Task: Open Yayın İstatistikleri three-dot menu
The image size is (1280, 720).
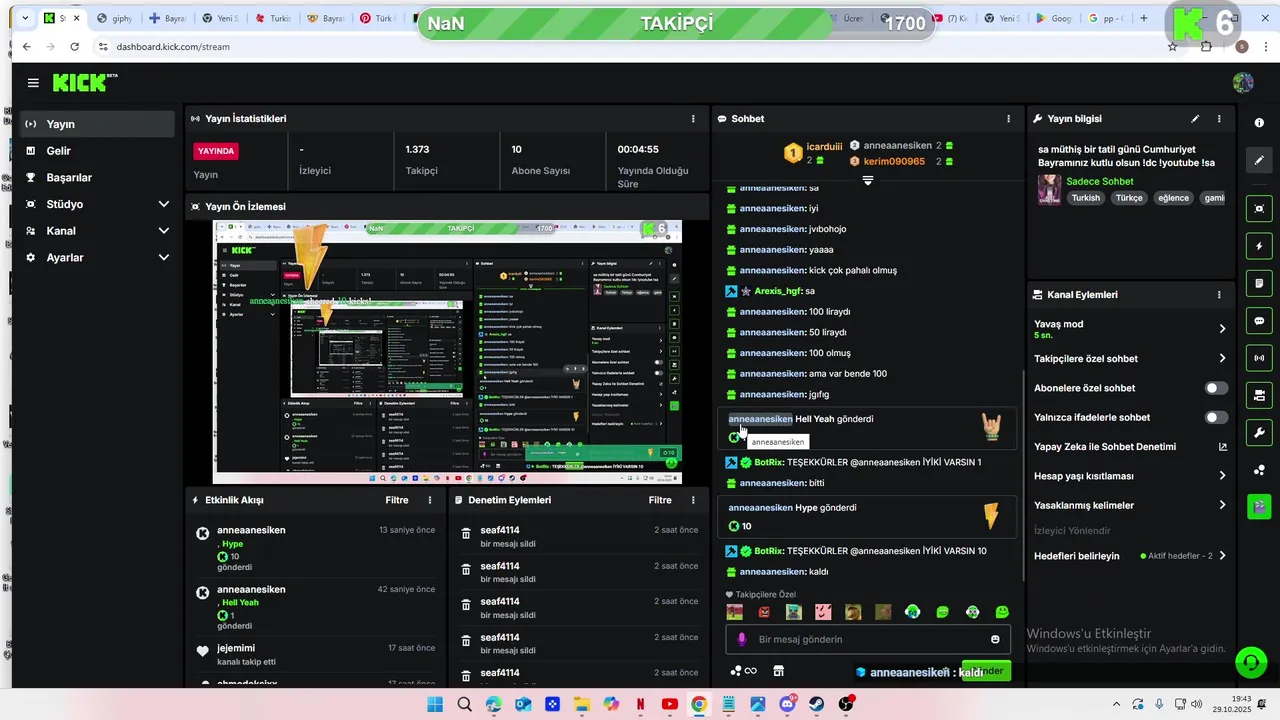Action: [693, 119]
